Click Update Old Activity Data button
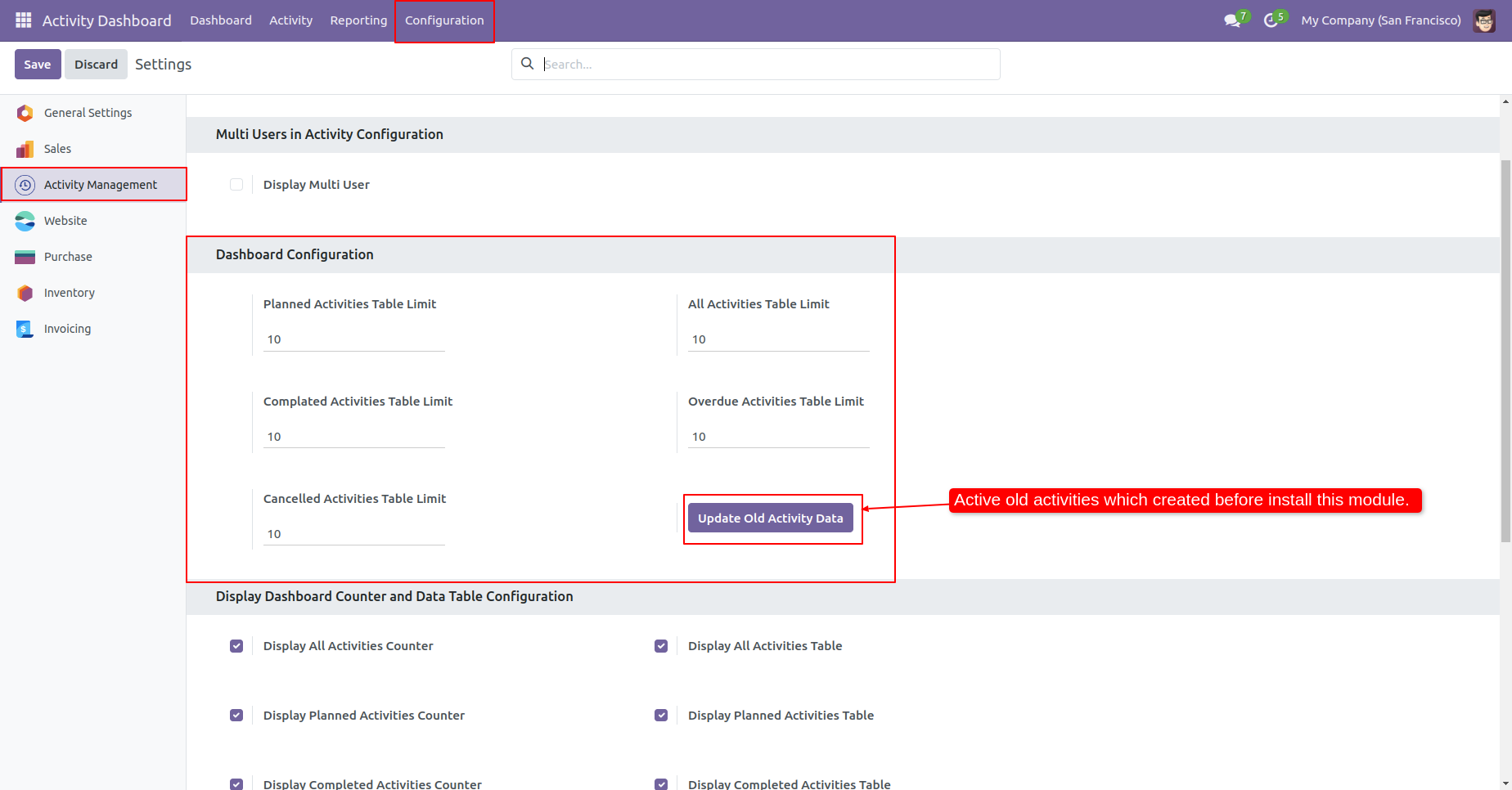Image resolution: width=1512 pixels, height=790 pixels. [x=771, y=518]
